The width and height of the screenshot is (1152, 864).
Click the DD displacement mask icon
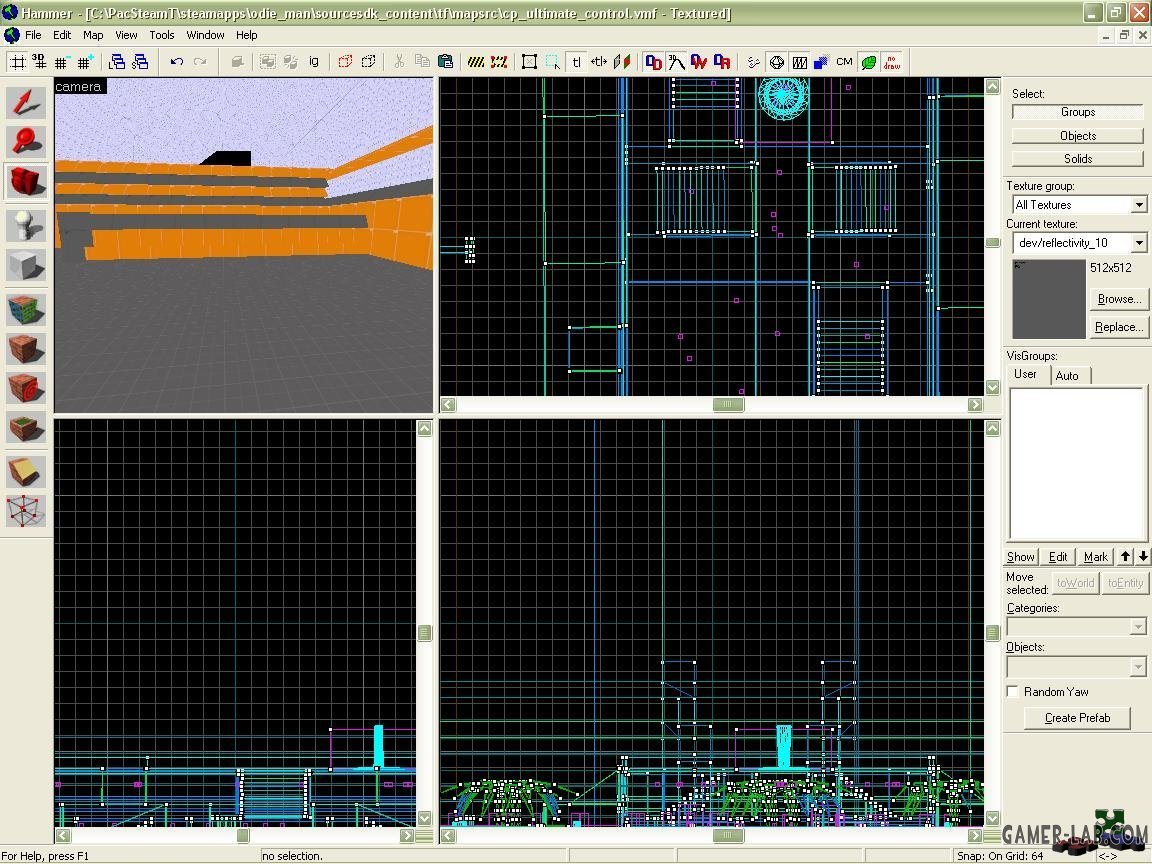[653, 62]
